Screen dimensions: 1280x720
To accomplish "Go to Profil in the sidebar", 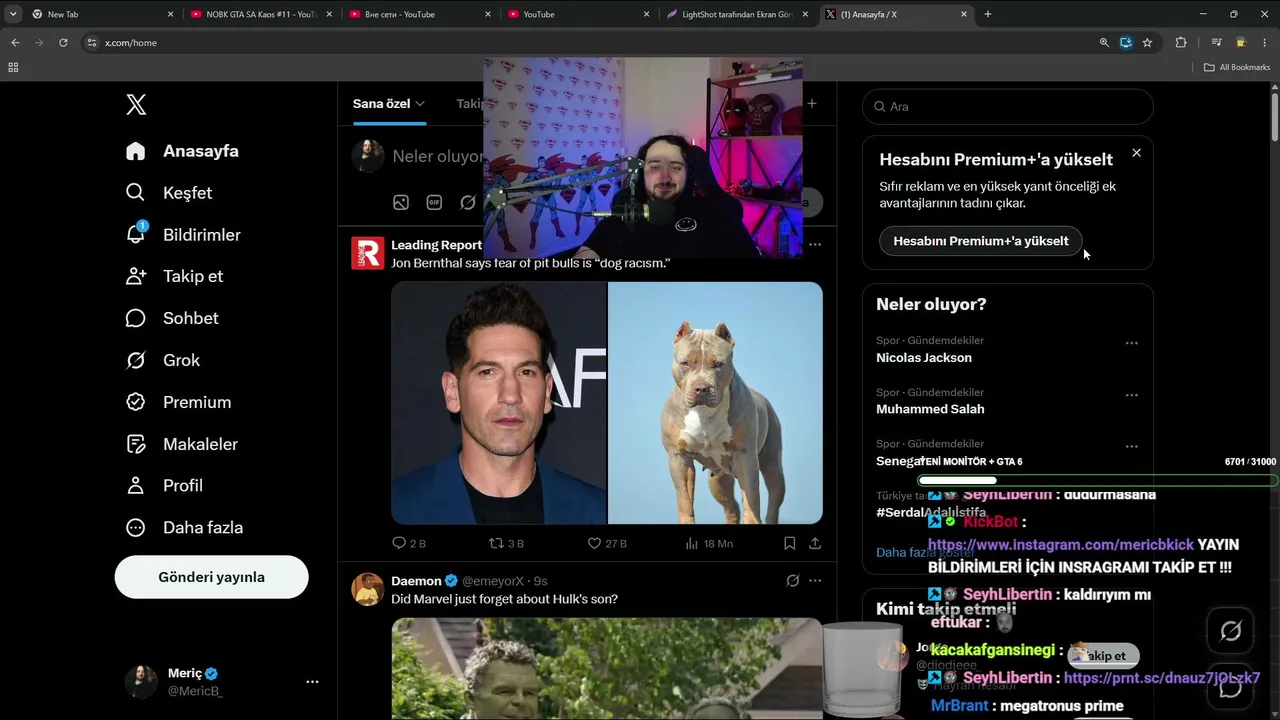I will 164,486.
